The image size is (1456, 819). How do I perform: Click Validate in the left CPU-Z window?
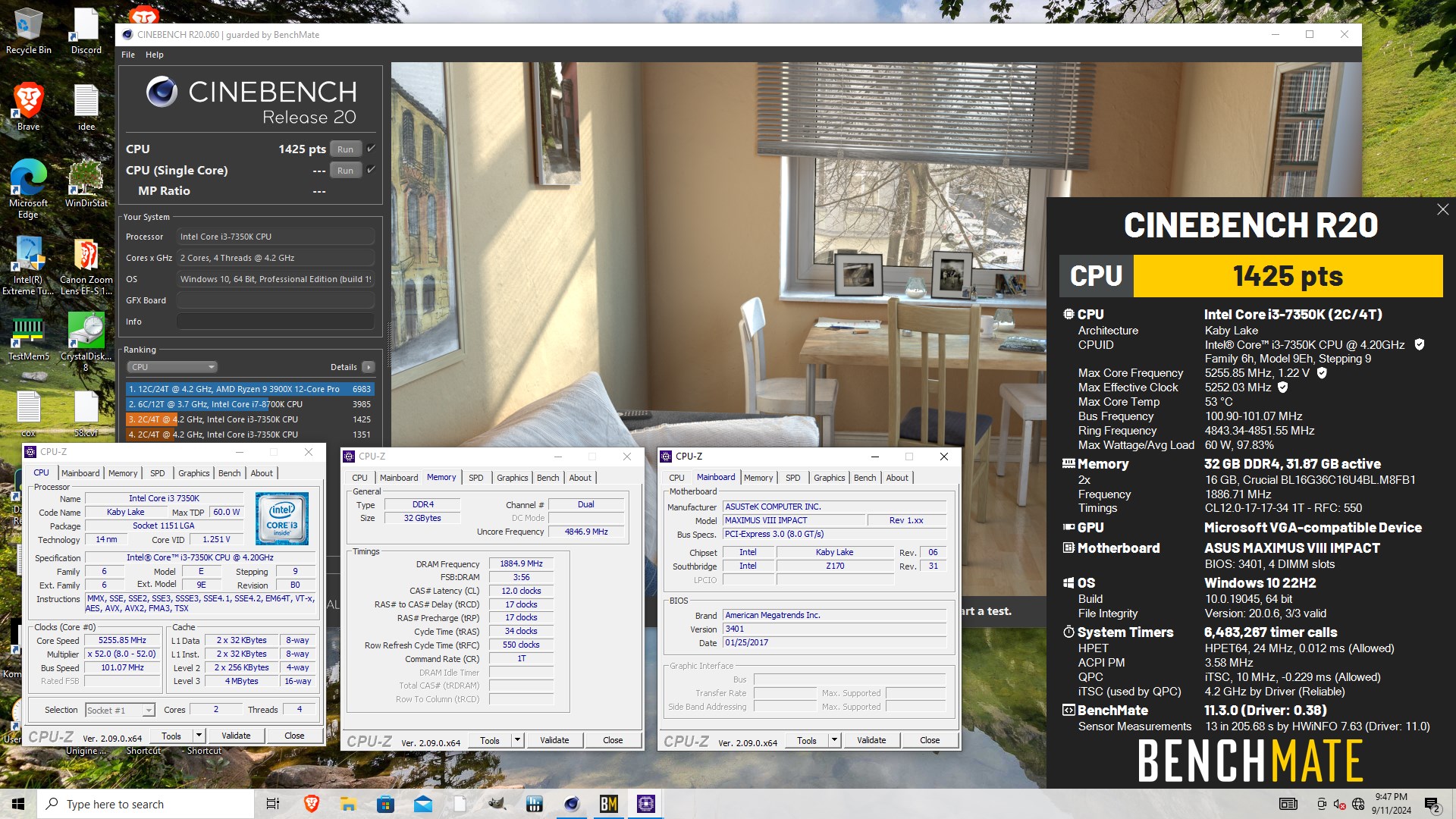coord(236,736)
